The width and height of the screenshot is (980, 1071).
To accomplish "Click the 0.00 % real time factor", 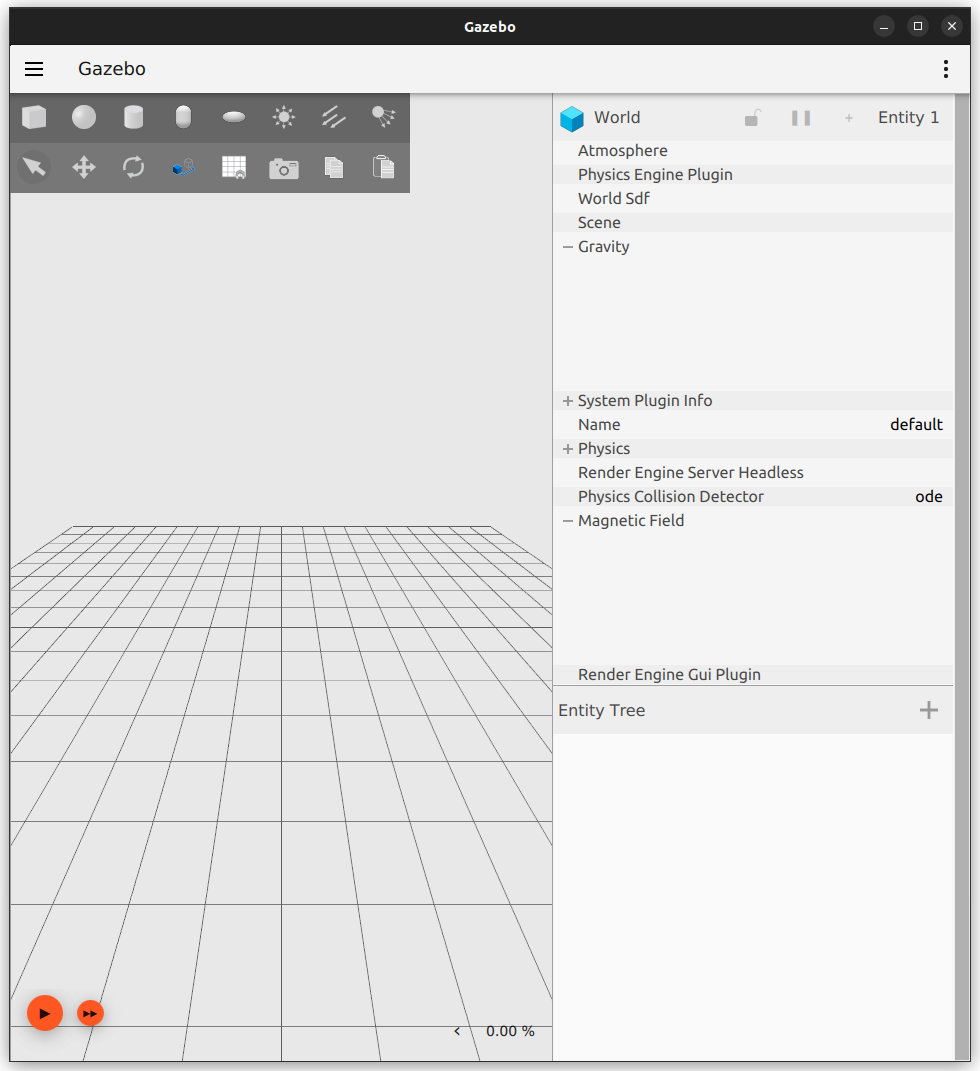I will click(510, 1031).
